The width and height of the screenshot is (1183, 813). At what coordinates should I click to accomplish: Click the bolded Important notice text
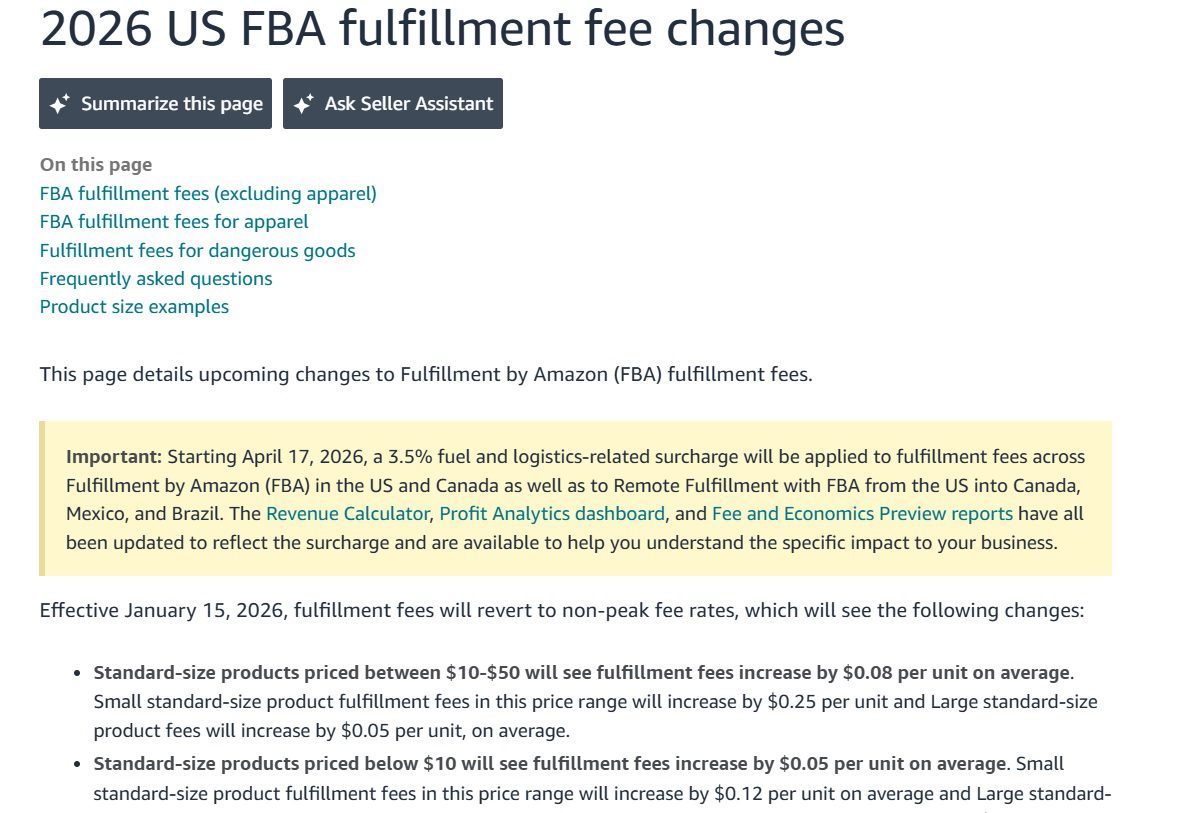(x=102, y=456)
